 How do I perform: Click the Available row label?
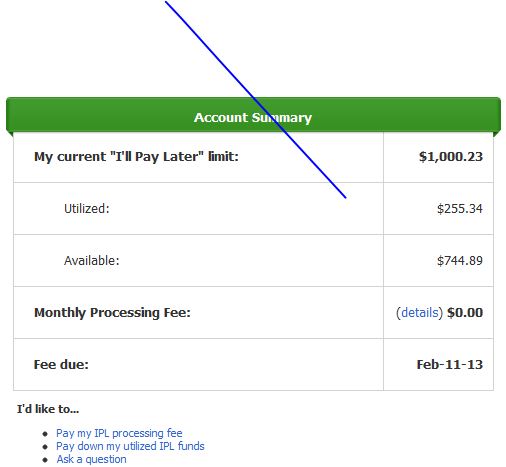pos(92,261)
